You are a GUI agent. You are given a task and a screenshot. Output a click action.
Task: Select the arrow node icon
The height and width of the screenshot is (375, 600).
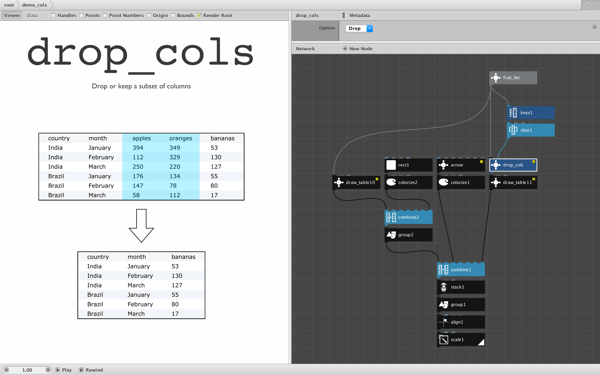coord(443,165)
